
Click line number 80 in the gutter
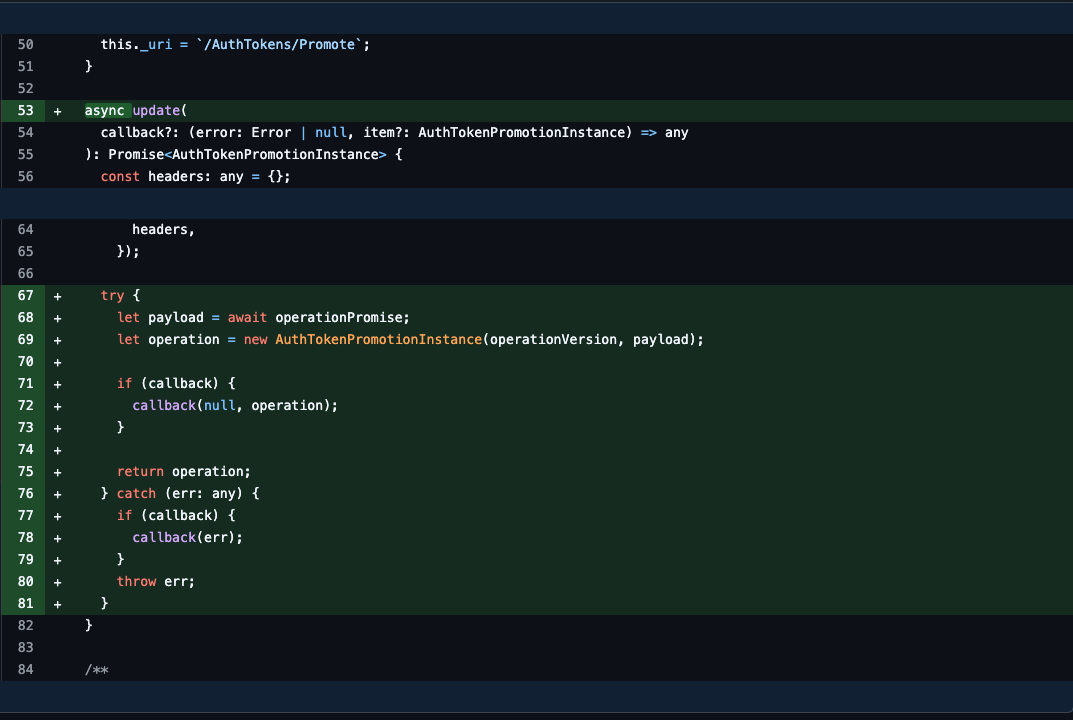[x=25, y=582]
